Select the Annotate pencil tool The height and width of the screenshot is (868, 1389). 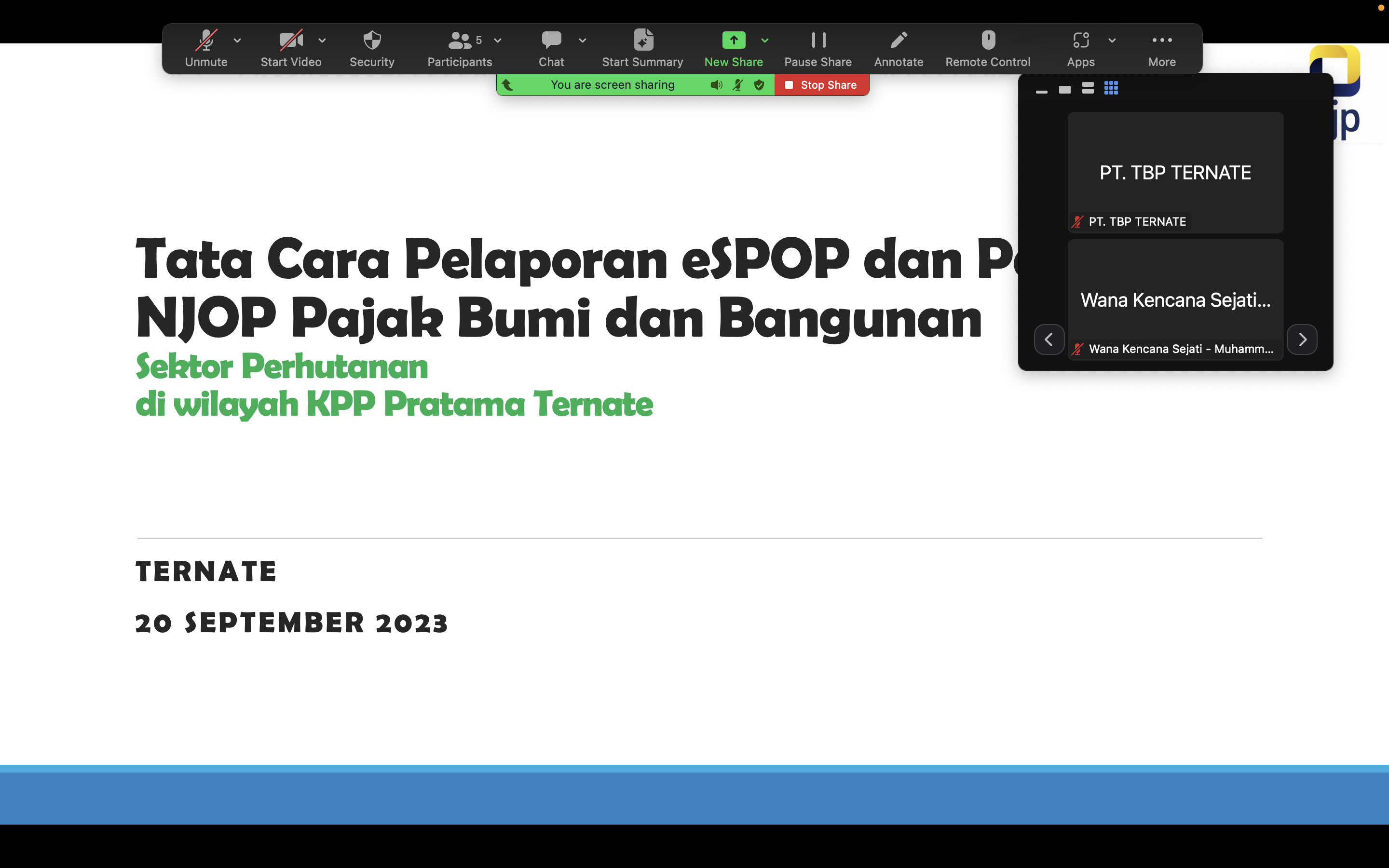898,40
